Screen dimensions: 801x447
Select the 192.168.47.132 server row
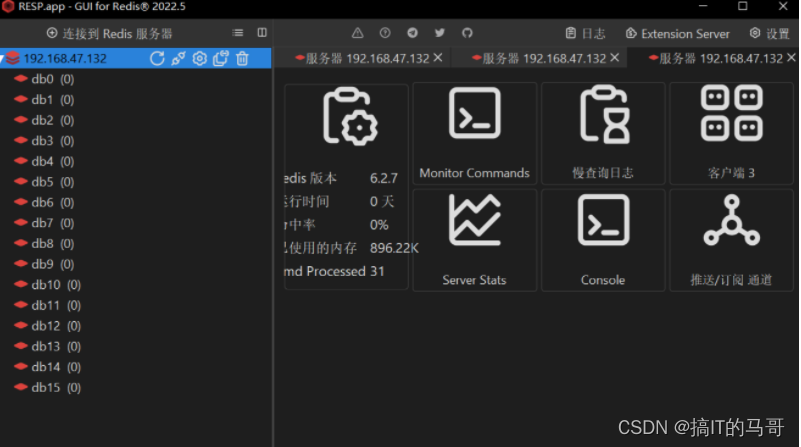[135, 58]
